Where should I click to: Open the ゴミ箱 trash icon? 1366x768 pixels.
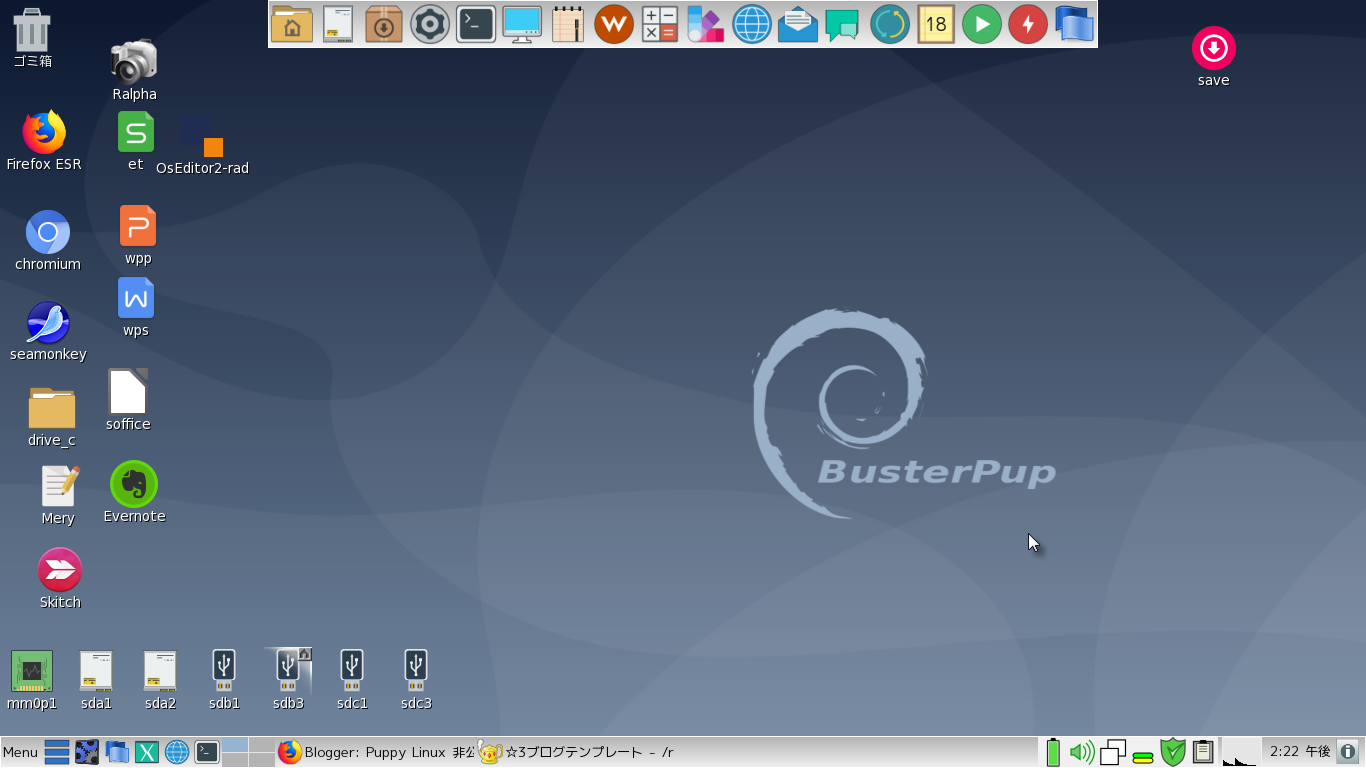click(32, 30)
